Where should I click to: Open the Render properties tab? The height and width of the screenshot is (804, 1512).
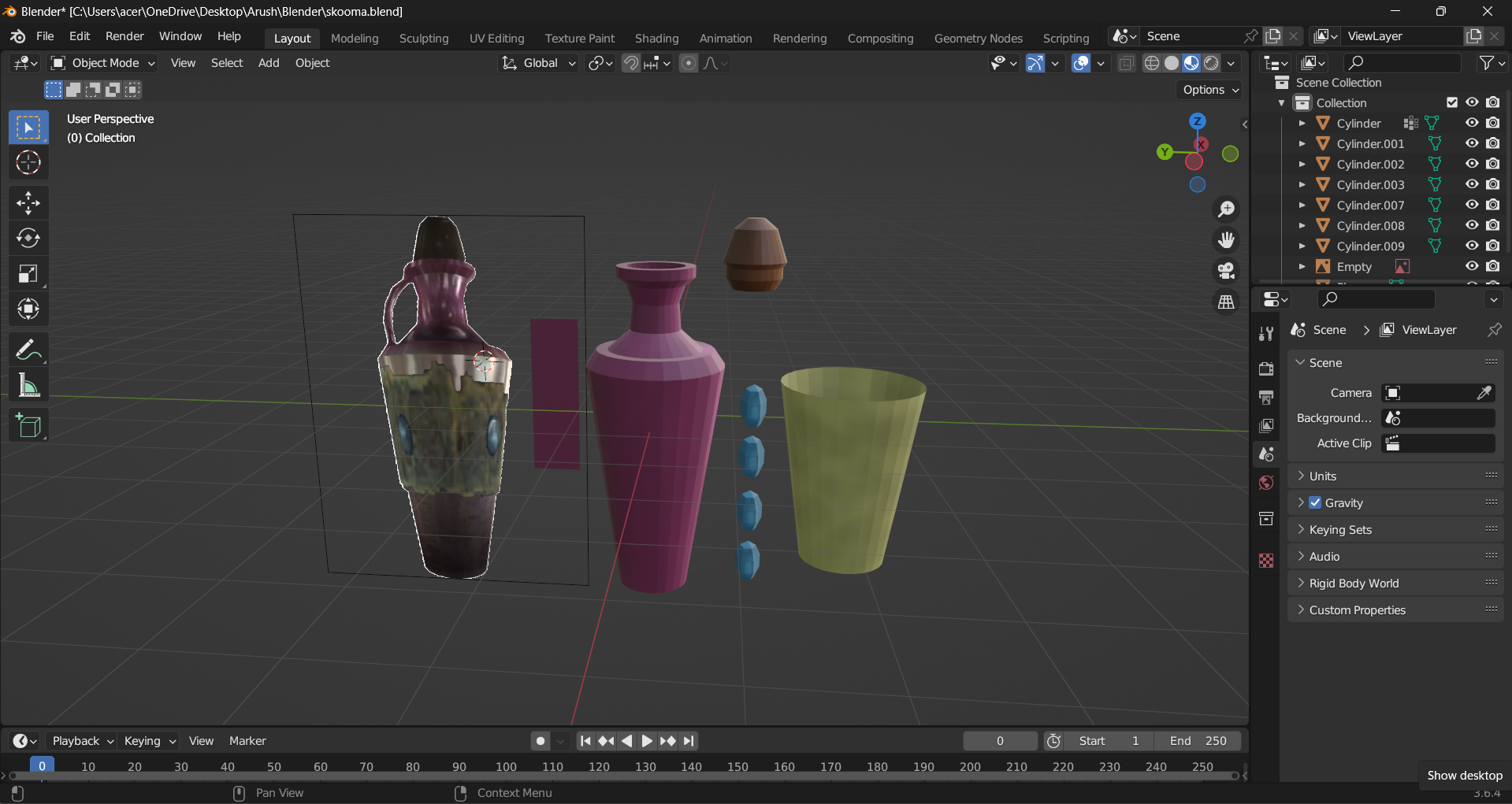click(x=1266, y=368)
